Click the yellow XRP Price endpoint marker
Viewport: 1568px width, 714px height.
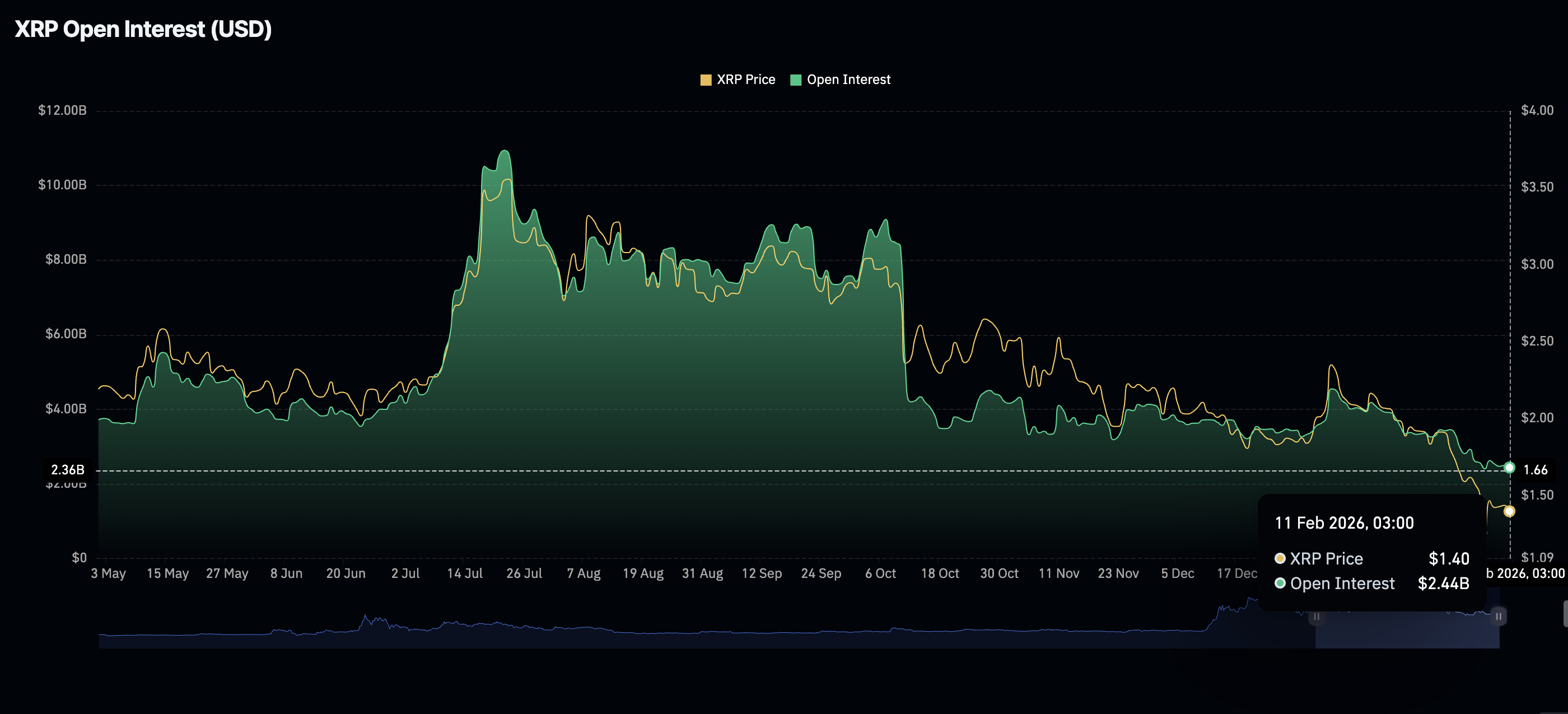(1509, 511)
